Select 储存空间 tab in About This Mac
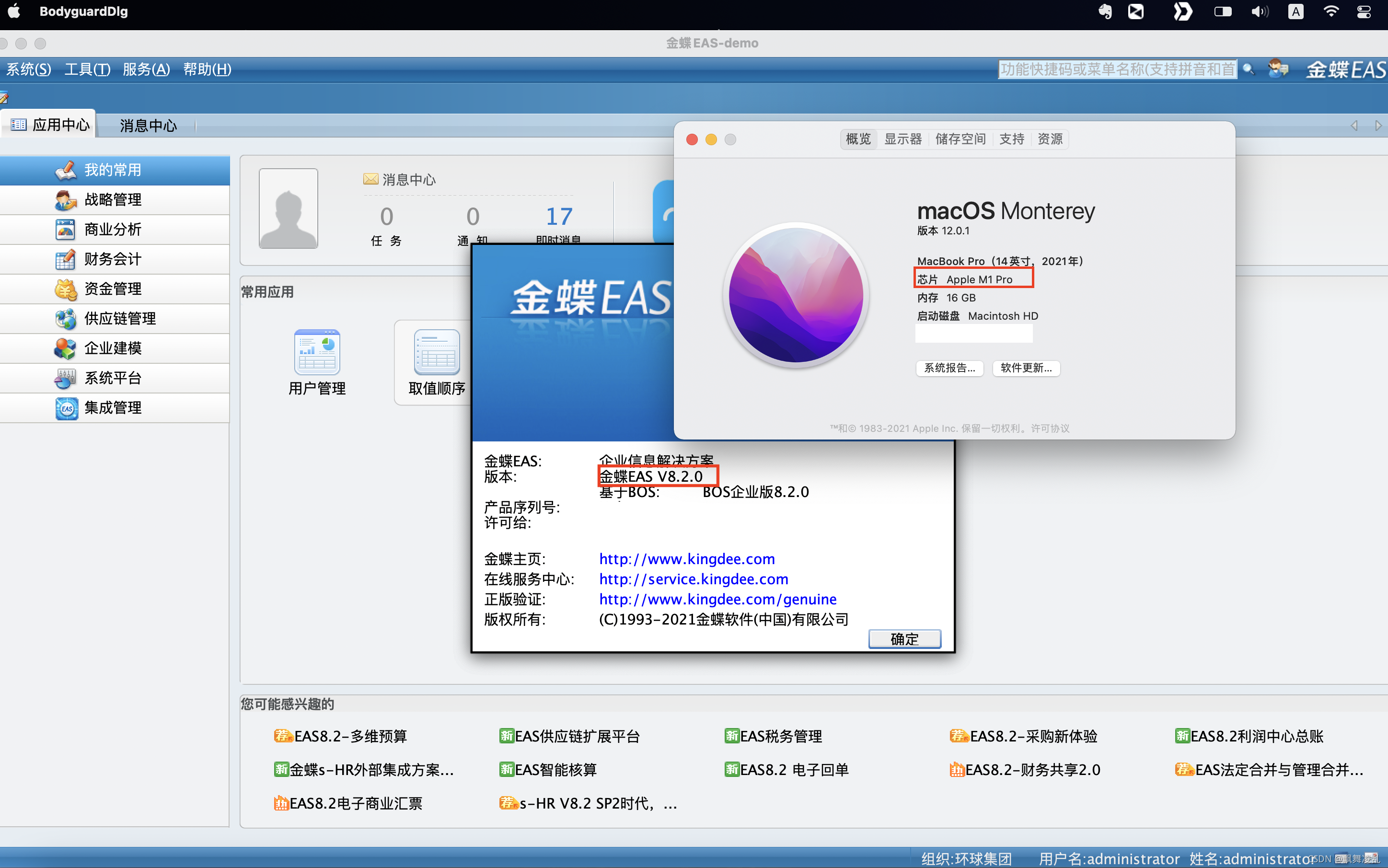 point(960,139)
